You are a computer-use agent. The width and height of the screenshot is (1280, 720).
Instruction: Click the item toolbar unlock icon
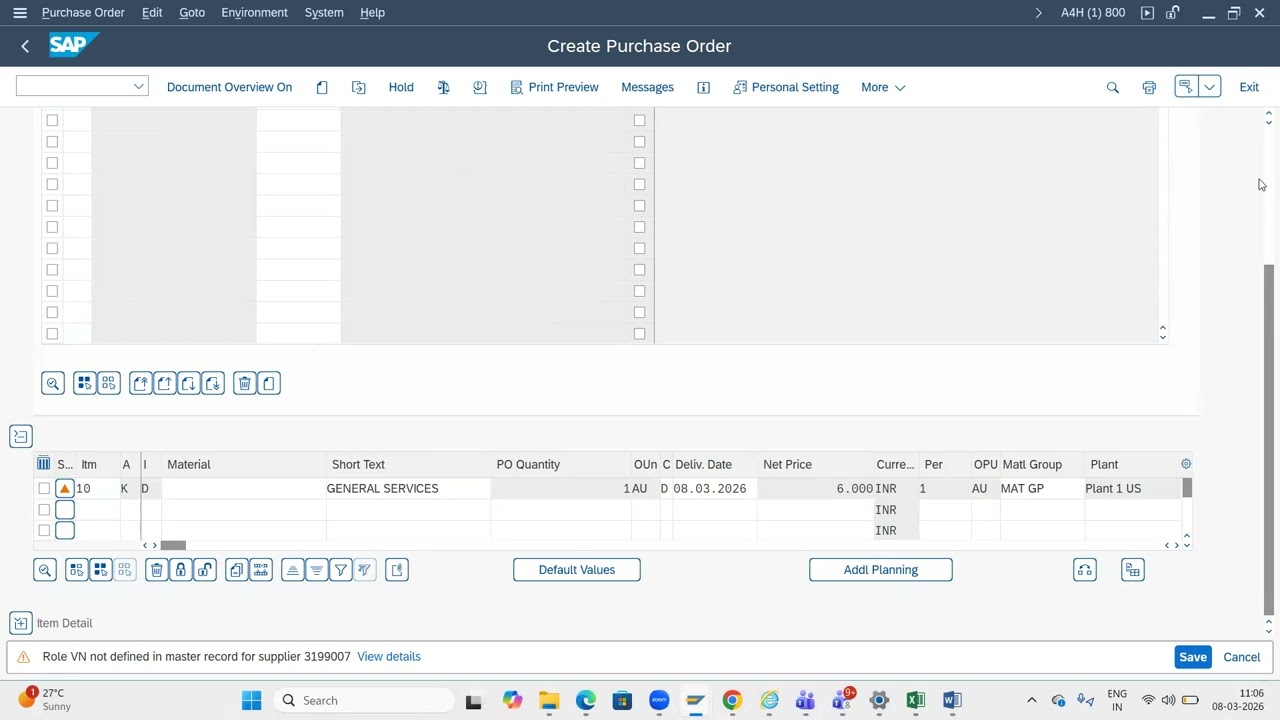pyautogui.click(x=205, y=570)
